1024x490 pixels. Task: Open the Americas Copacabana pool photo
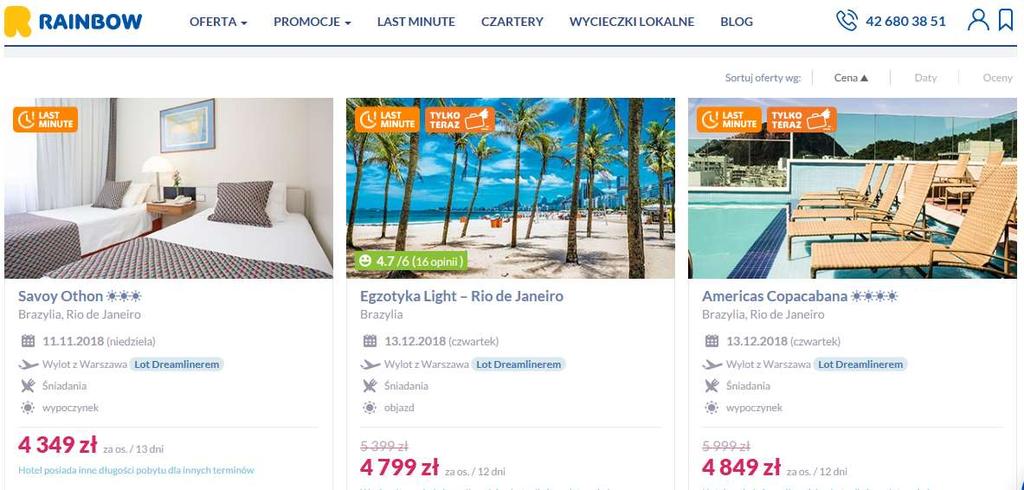point(852,189)
